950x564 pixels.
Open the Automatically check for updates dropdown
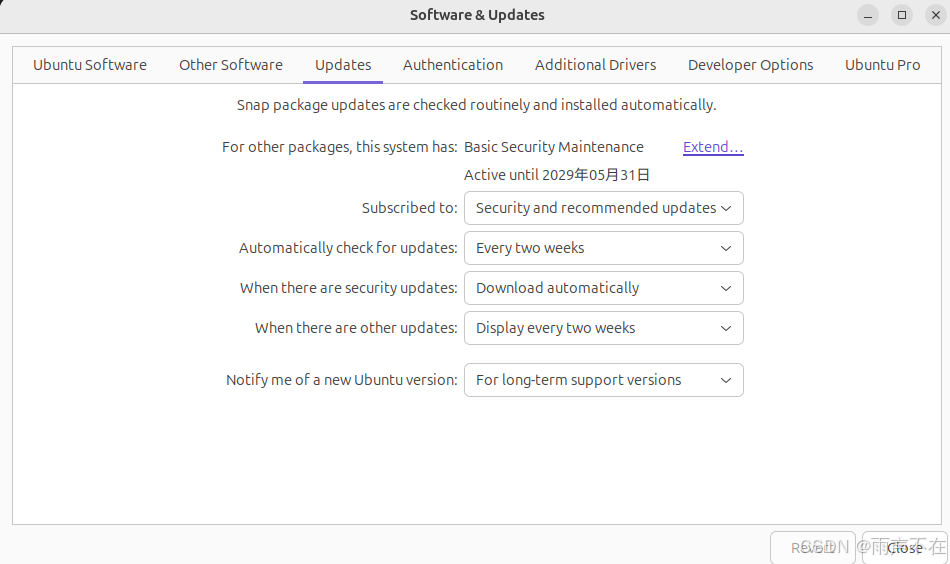coord(603,248)
